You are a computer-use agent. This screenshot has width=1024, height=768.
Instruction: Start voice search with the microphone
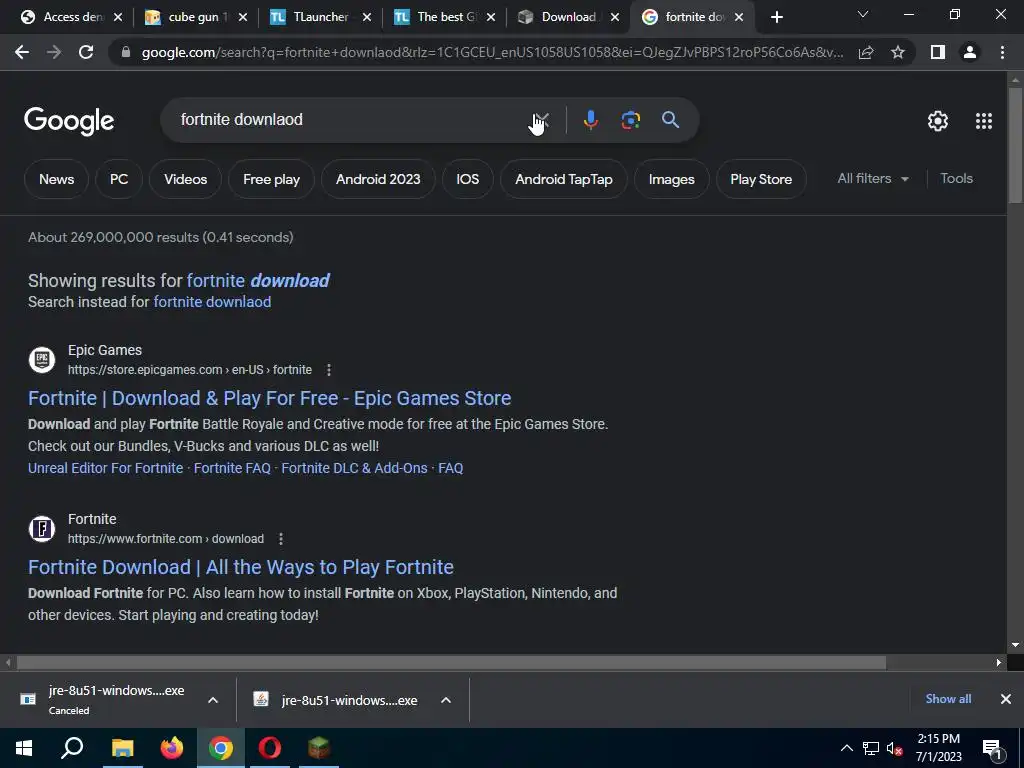590,120
